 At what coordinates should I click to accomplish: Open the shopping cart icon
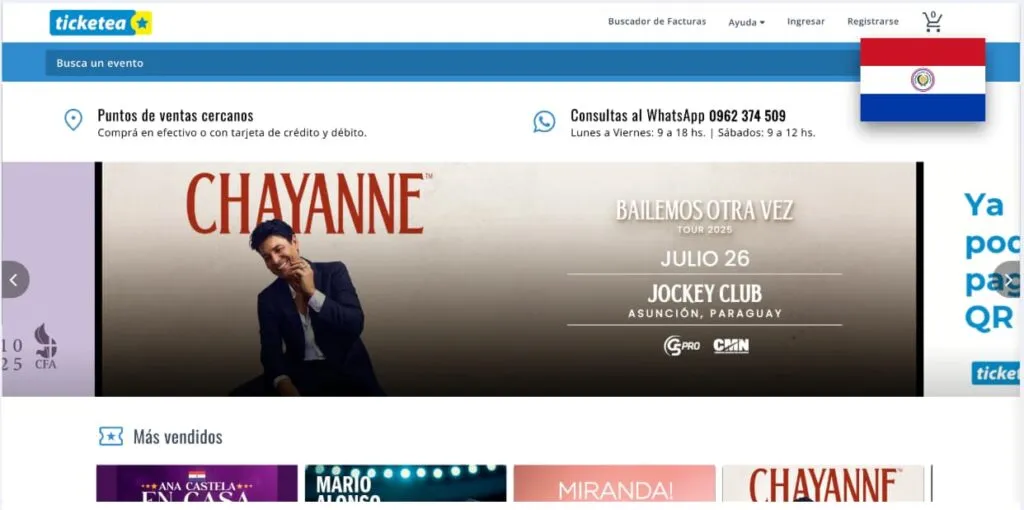[x=933, y=22]
